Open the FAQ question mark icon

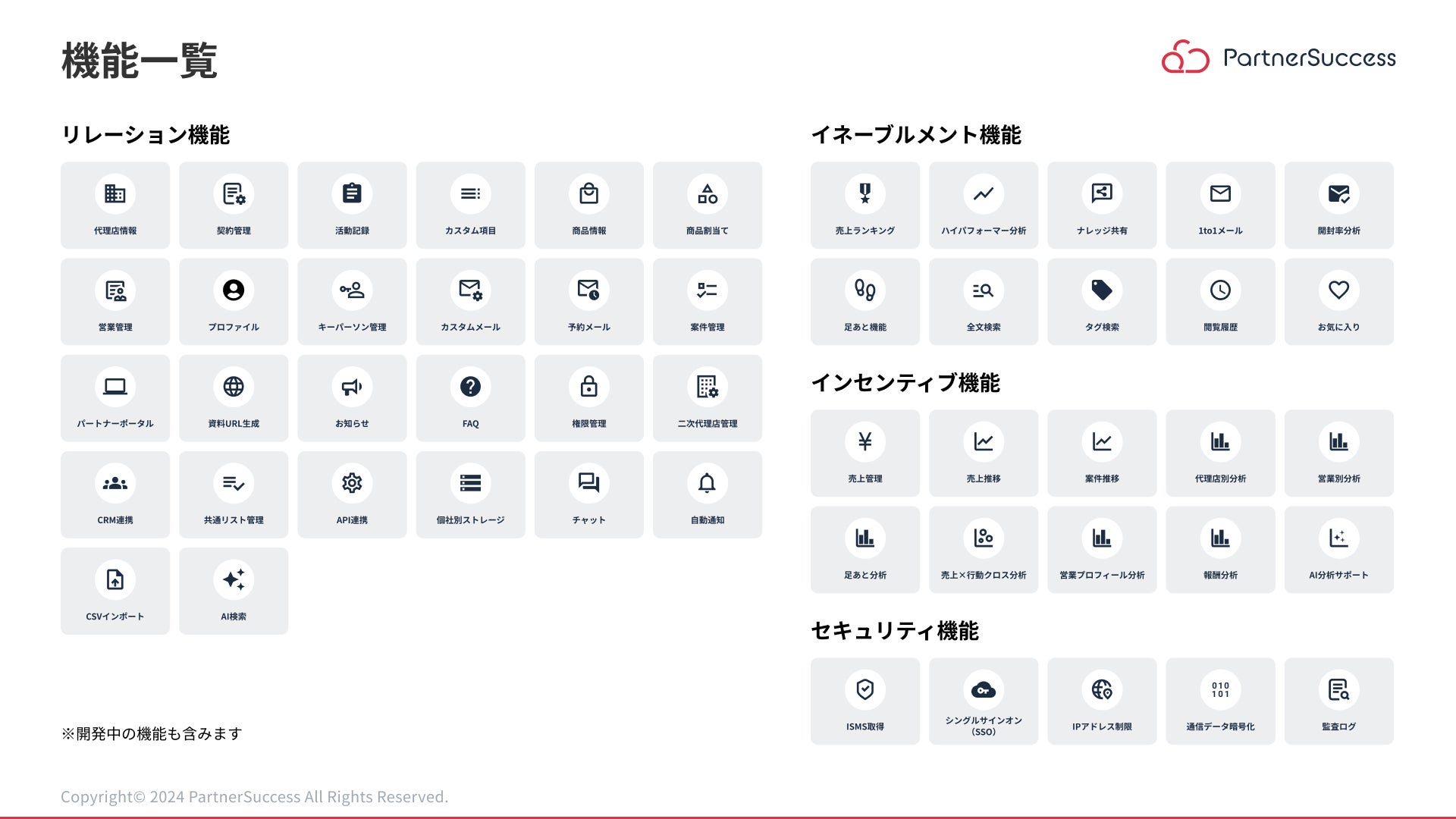[470, 387]
